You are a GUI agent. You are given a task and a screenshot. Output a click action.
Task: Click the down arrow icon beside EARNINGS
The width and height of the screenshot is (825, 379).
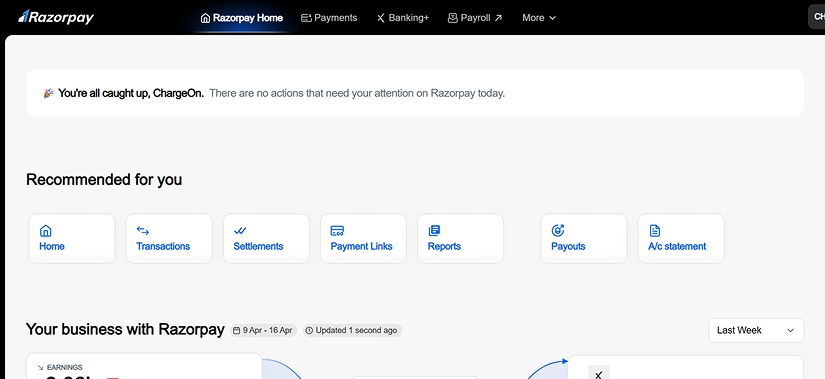tap(41, 367)
